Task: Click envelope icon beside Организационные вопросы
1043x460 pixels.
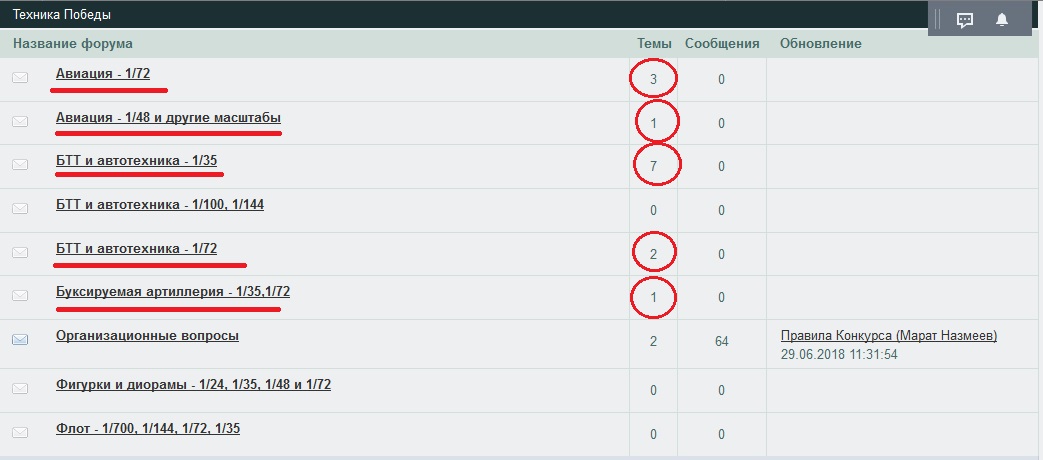Action: pos(20,340)
